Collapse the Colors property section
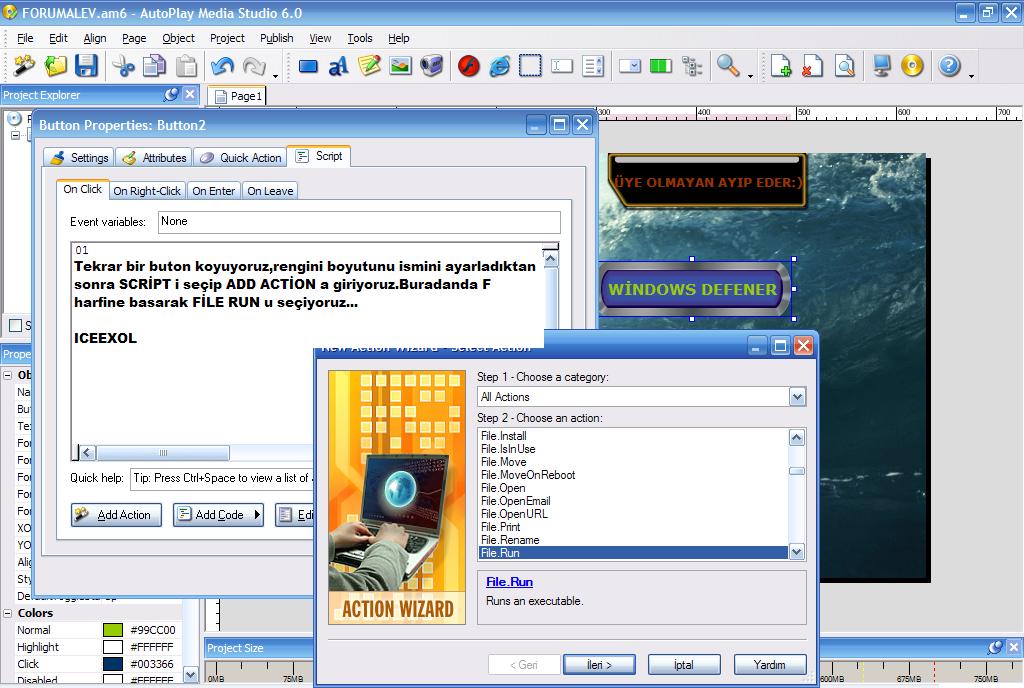The width and height of the screenshot is (1024, 688). [x=8, y=613]
